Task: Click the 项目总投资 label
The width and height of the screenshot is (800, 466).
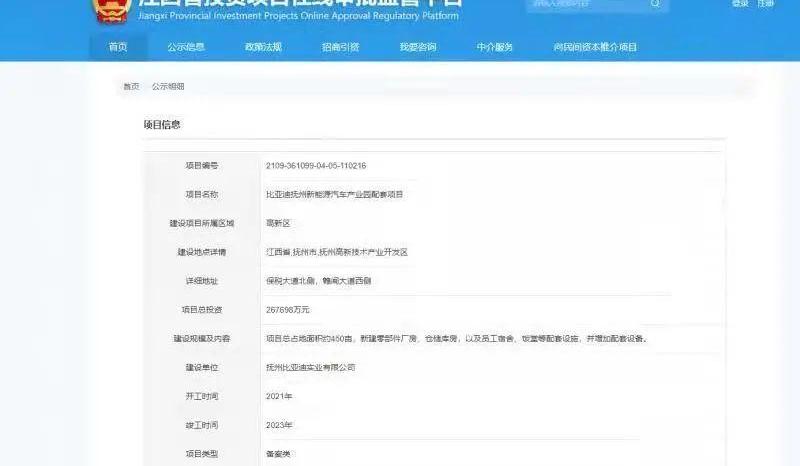Action: (202, 310)
